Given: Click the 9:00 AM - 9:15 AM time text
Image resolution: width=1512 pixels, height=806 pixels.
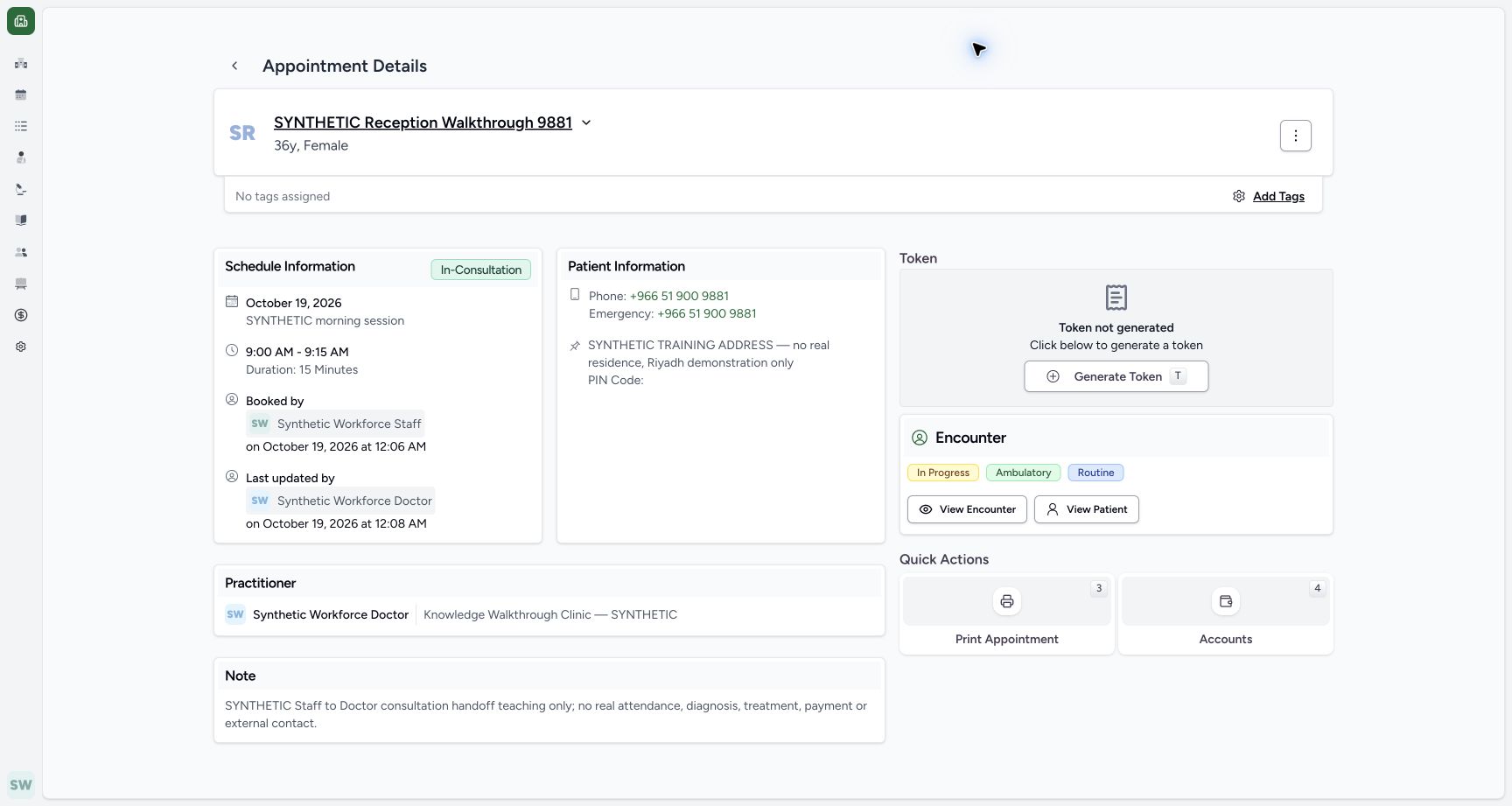Looking at the screenshot, I should click(x=297, y=352).
